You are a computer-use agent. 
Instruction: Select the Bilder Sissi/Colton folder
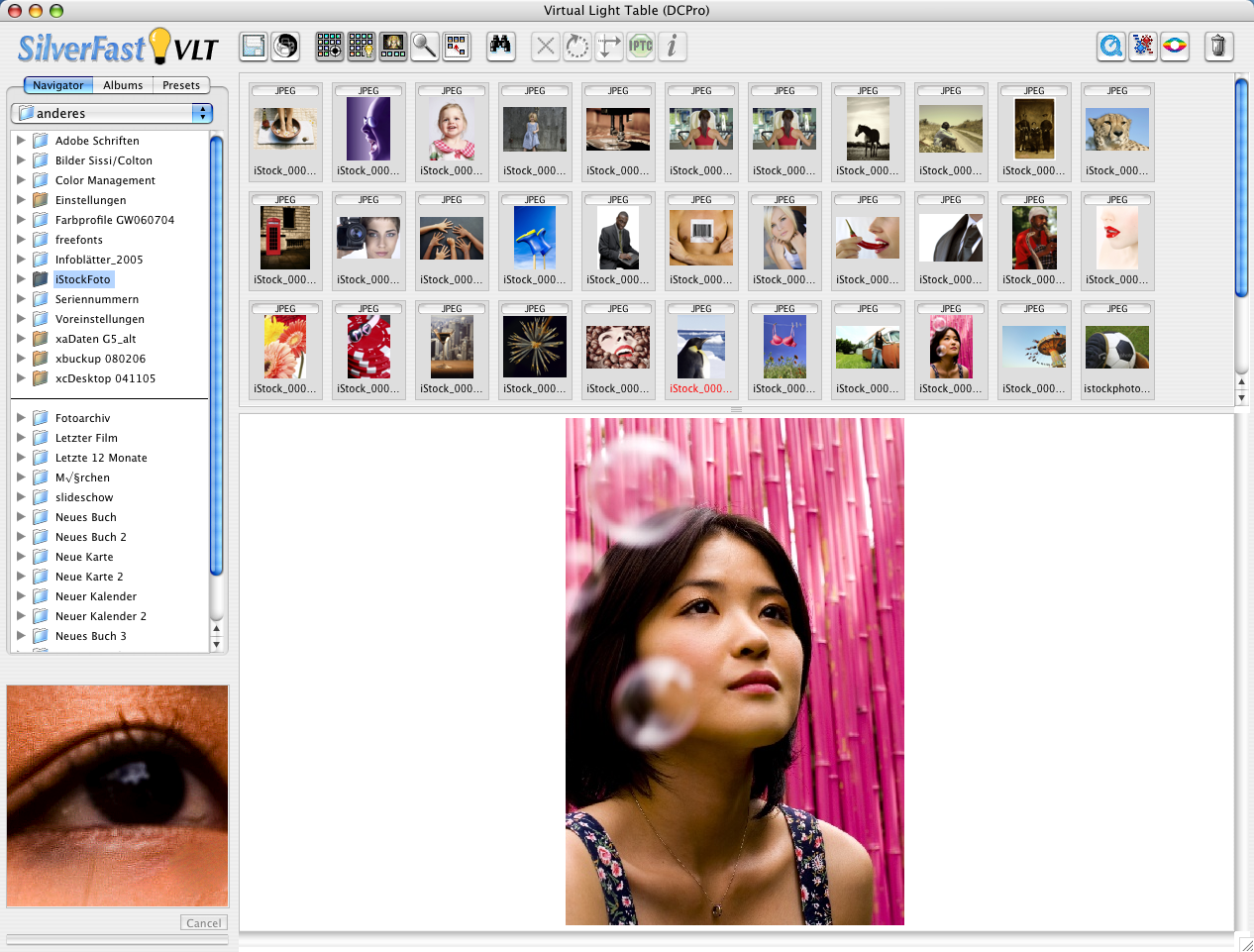tap(104, 160)
